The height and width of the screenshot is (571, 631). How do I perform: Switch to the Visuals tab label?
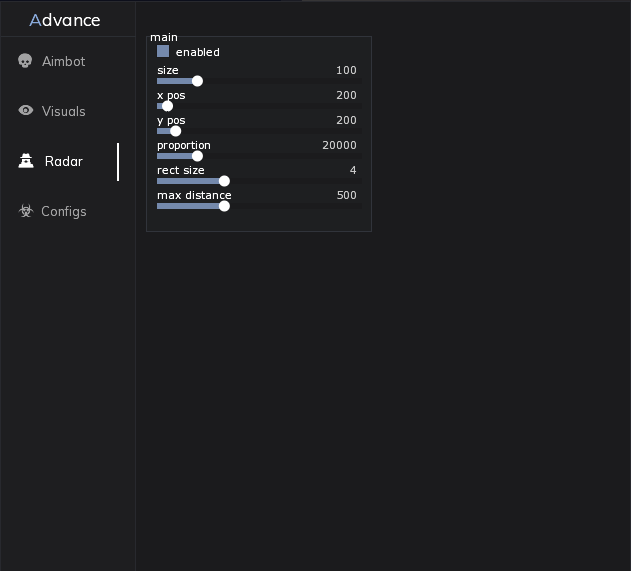point(63,112)
